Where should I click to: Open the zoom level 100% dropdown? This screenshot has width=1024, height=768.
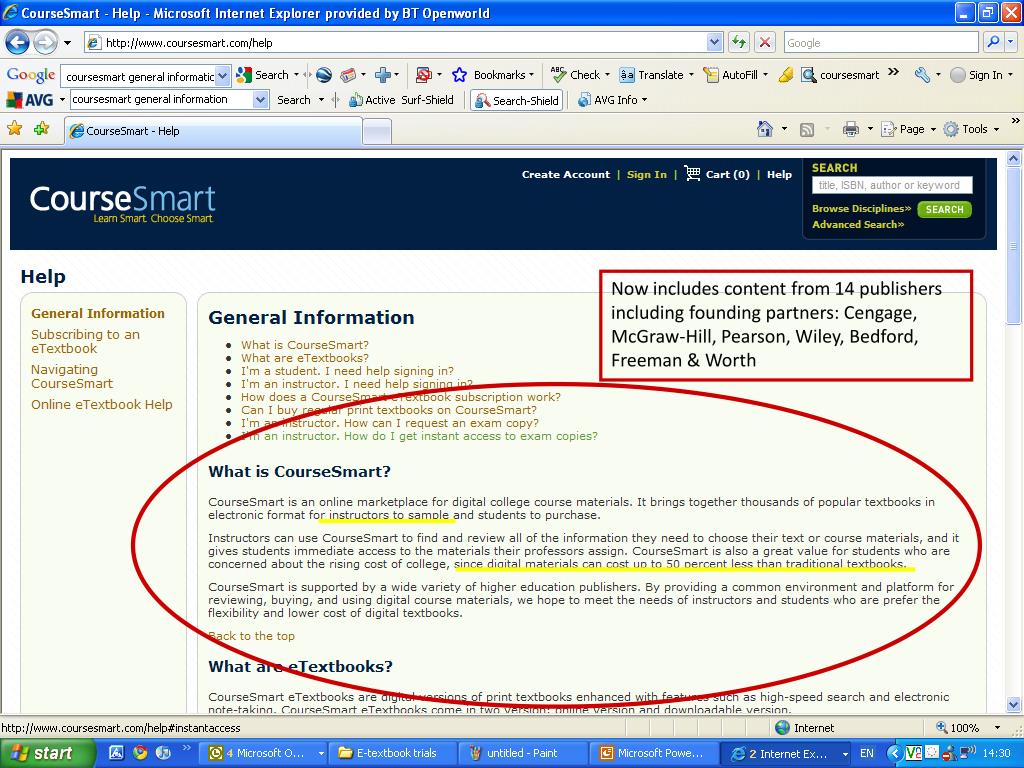pos(997,728)
